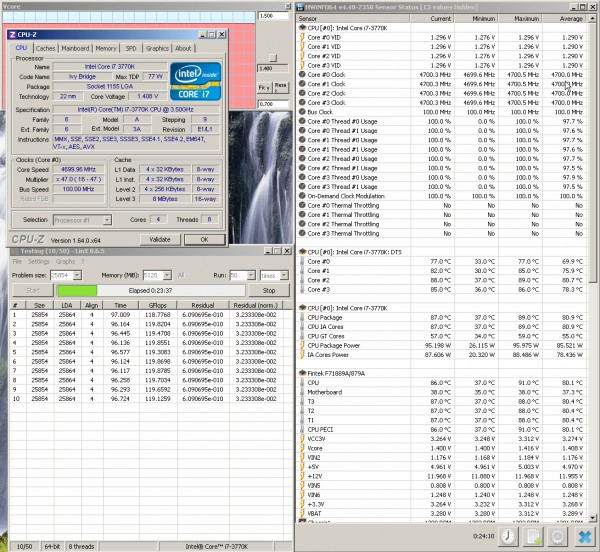Screen dimensions: 600x552
Task: Click the Fix y button in Vcore graph
Action: (264, 88)
